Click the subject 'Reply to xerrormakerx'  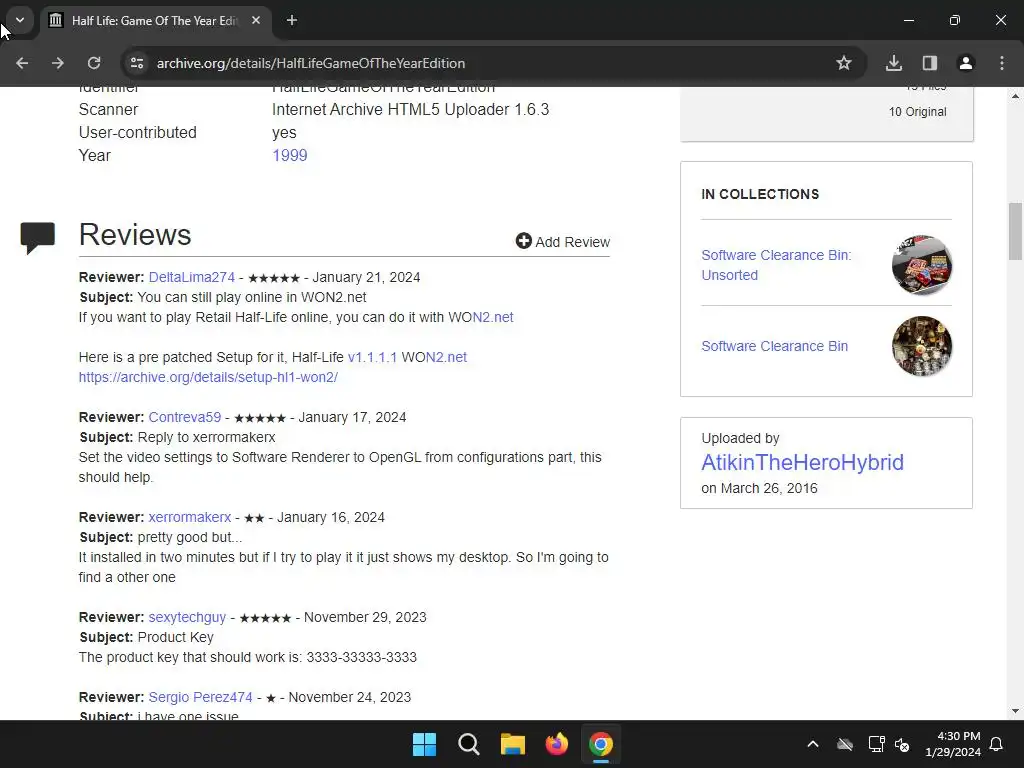(206, 438)
